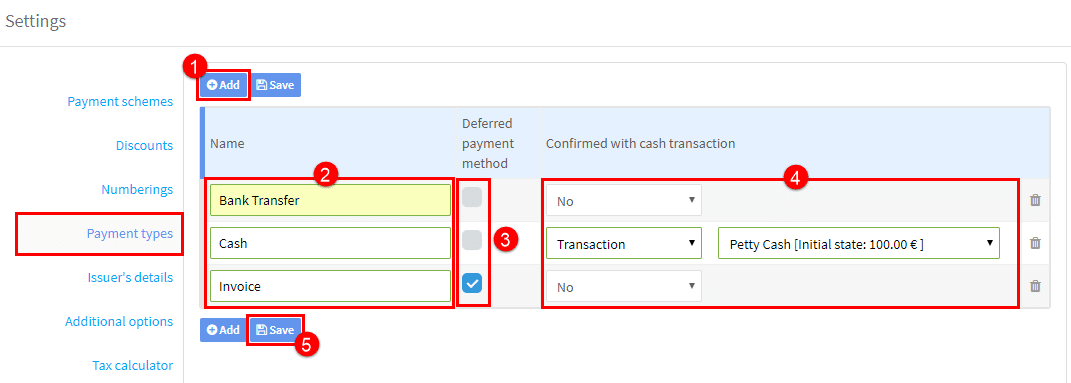
Task: Open Numberings in the sidebar
Action: point(137,189)
